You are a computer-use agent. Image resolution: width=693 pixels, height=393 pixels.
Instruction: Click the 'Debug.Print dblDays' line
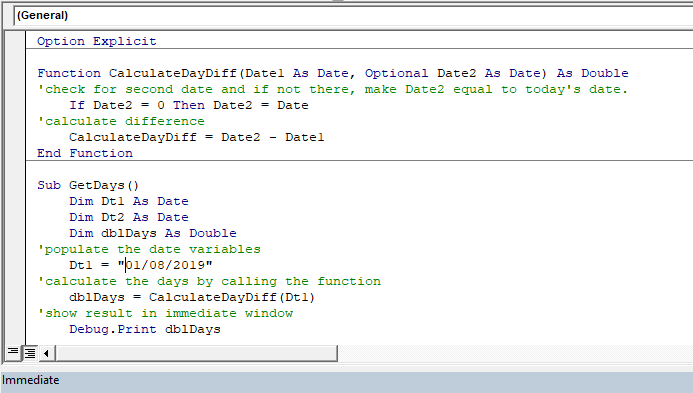145,329
